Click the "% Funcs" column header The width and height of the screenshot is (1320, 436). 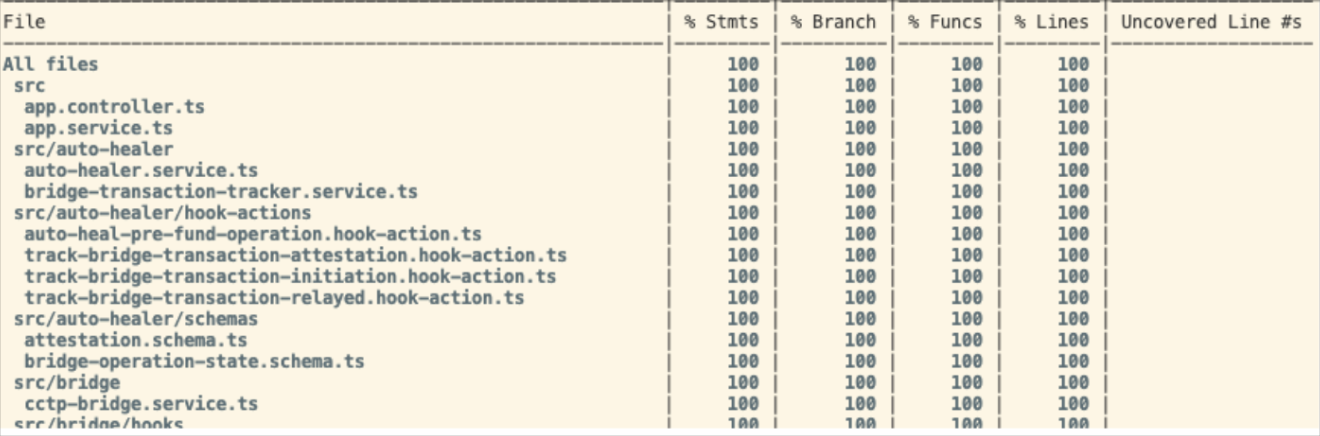(945, 22)
